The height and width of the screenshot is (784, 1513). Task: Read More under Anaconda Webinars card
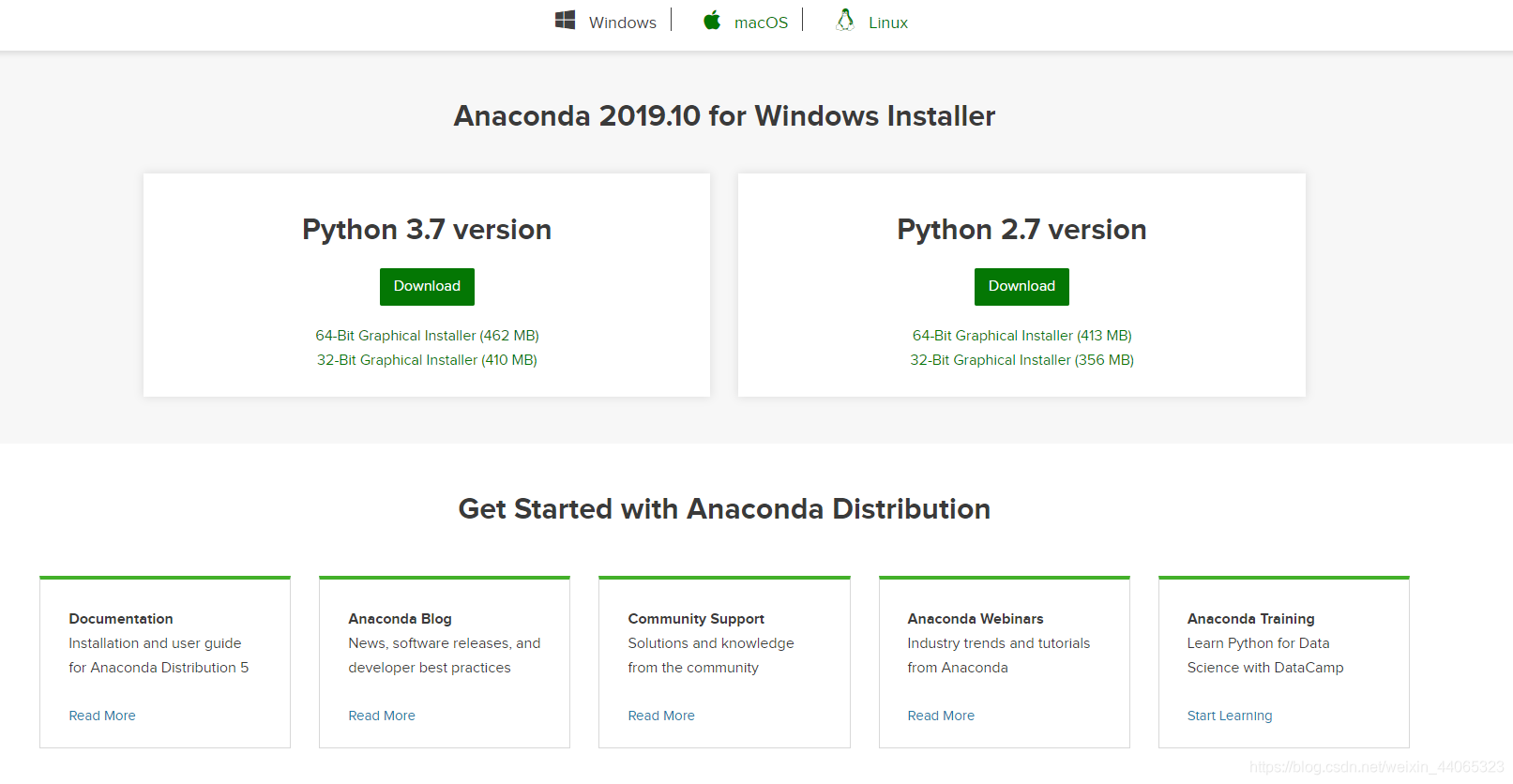[x=941, y=716]
